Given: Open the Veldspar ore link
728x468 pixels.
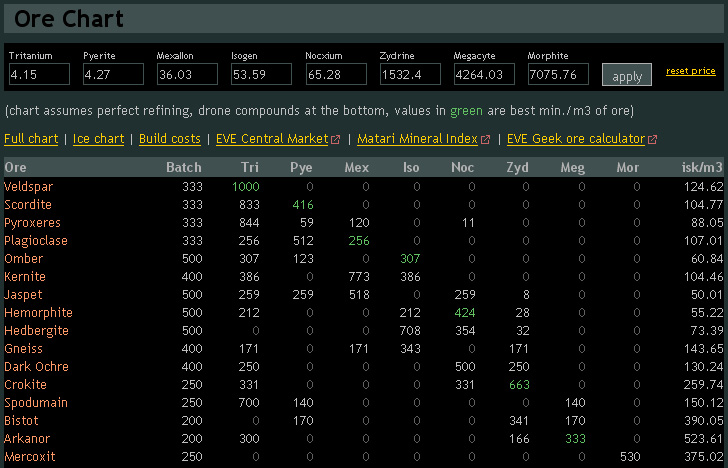Looking at the screenshot, I should point(29,187).
